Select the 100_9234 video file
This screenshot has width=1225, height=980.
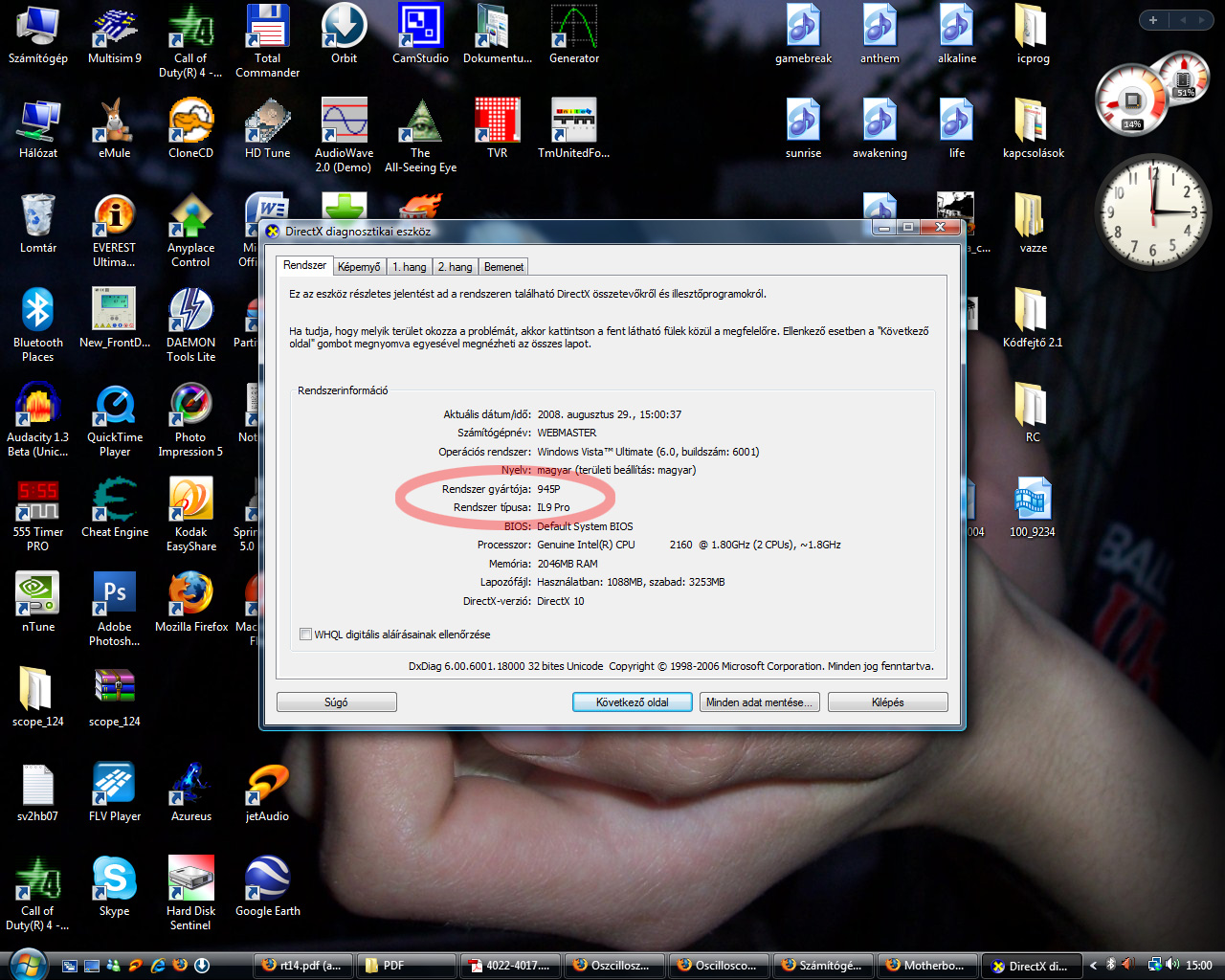tap(1034, 508)
